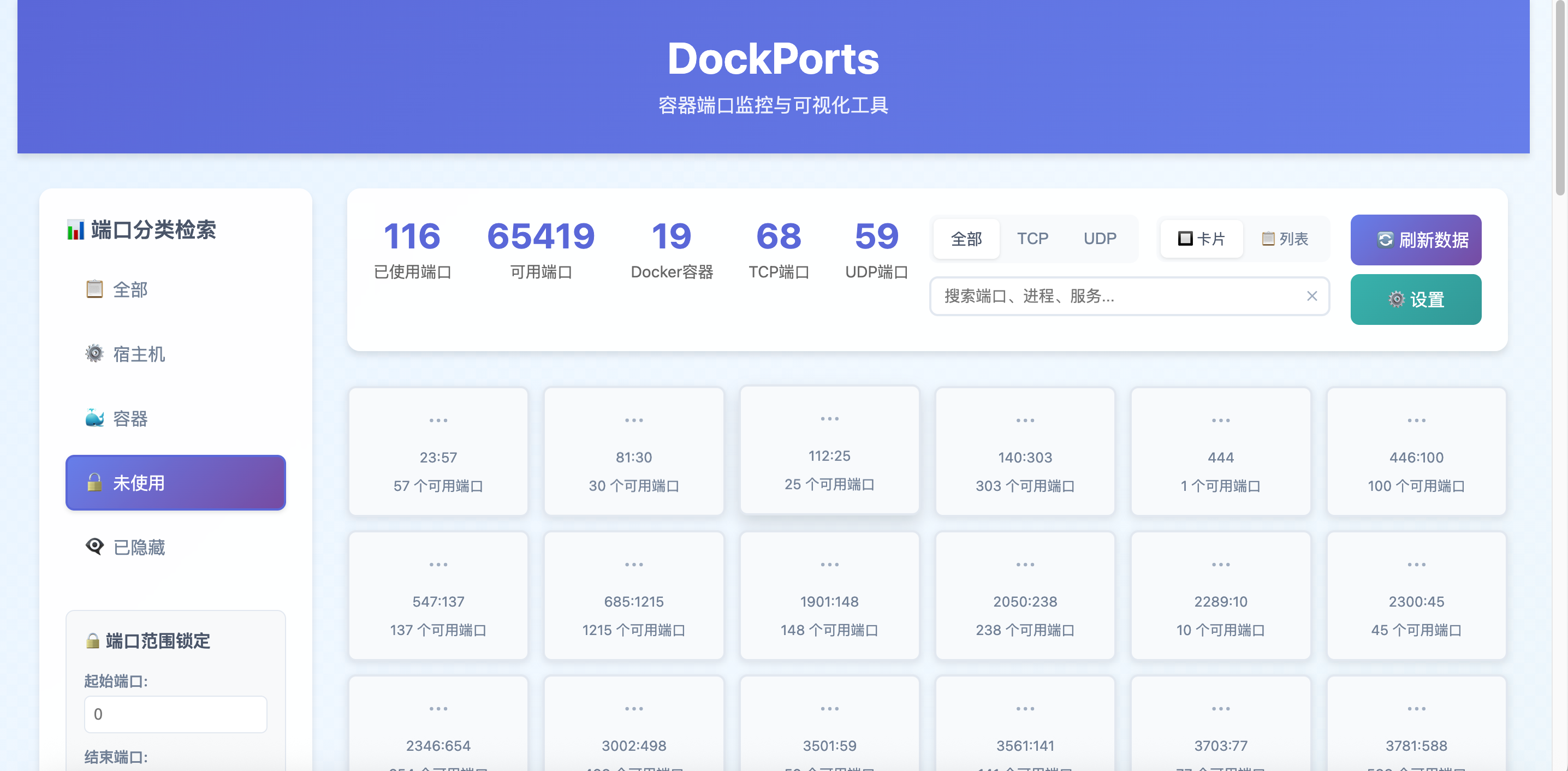Open three-dot menu on 23:57 card
Image resolution: width=1568 pixels, height=771 pixels.
point(438,420)
